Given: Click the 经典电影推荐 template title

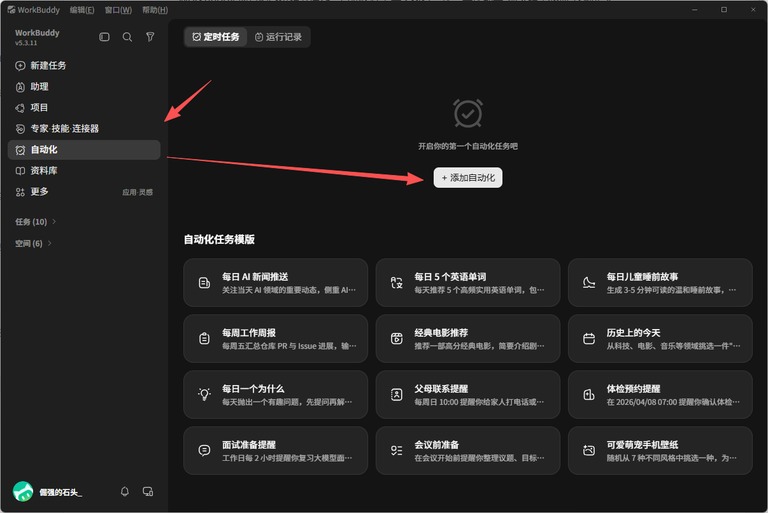Looking at the screenshot, I should click(x=441, y=333).
